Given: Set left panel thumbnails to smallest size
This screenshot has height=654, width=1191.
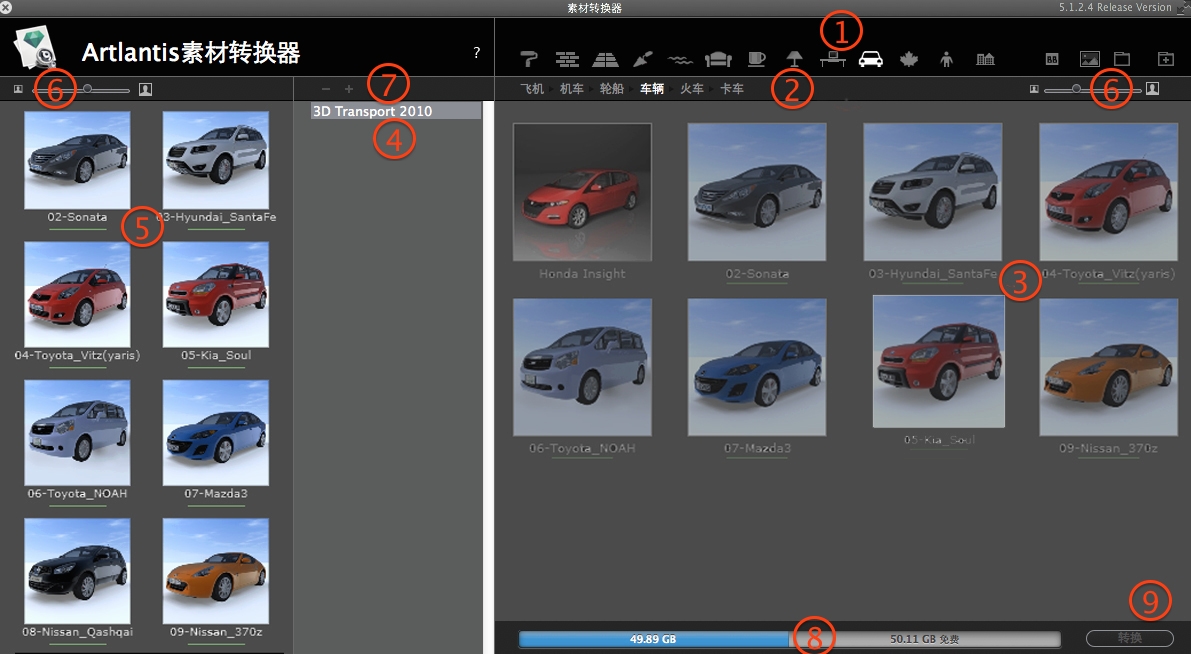Looking at the screenshot, I should coord(18,90).
